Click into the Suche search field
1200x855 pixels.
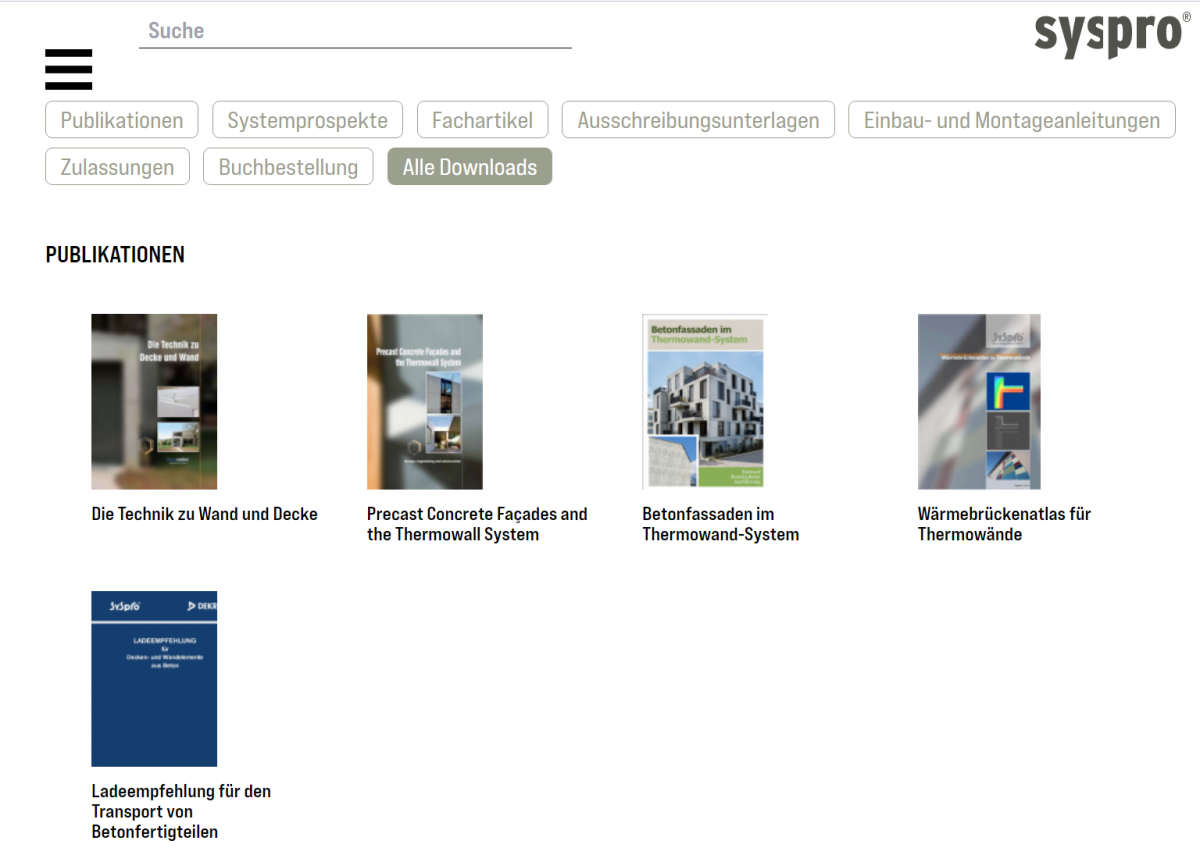pos(355,31)
